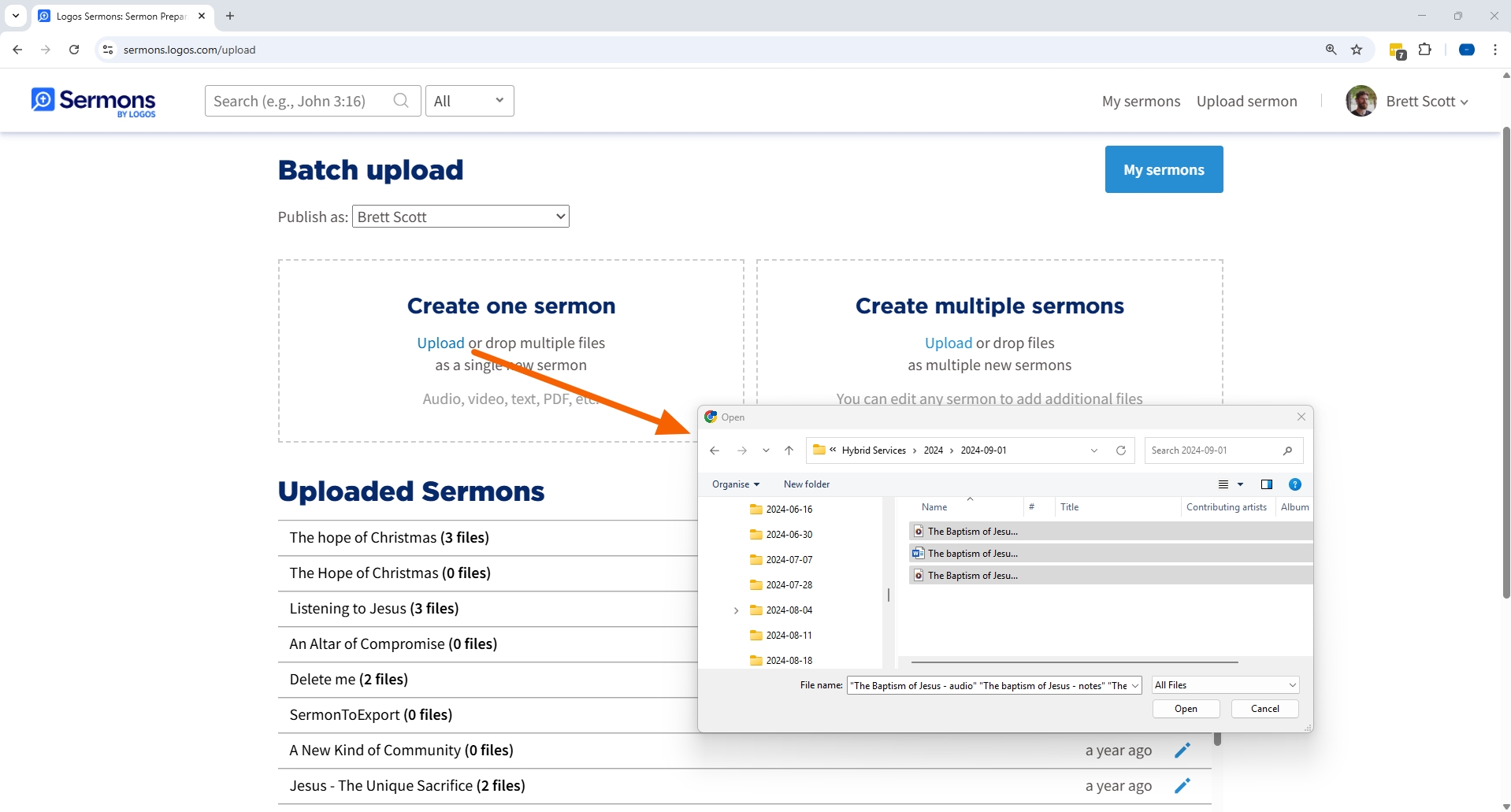Click Upload link under Create multiple sermons
Image resolution: width=1511 pixels, height=812 pixels.
pos(949,343)
